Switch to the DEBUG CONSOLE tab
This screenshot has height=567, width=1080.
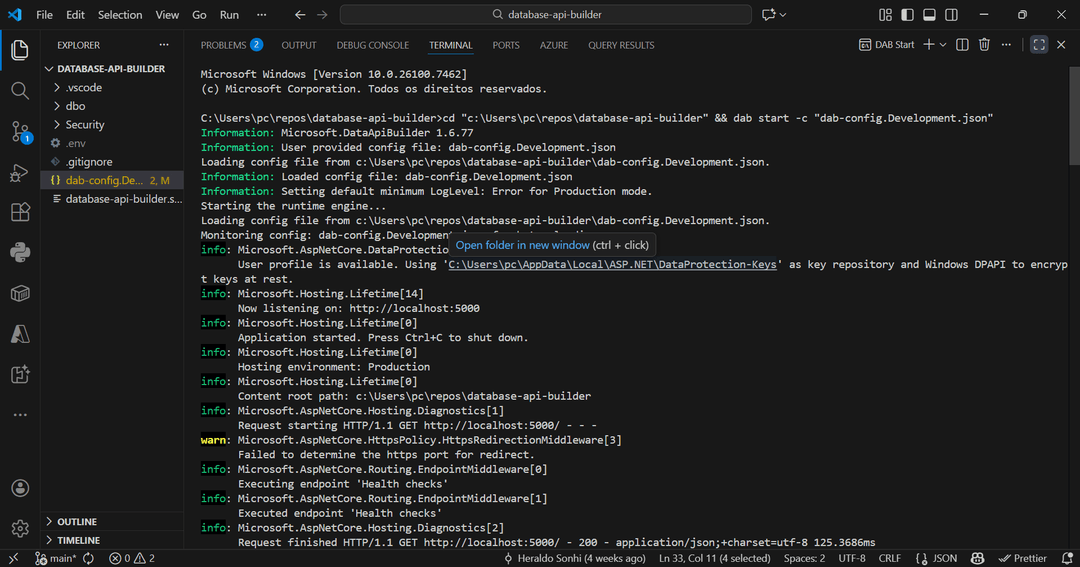click(x=373, y=45)
